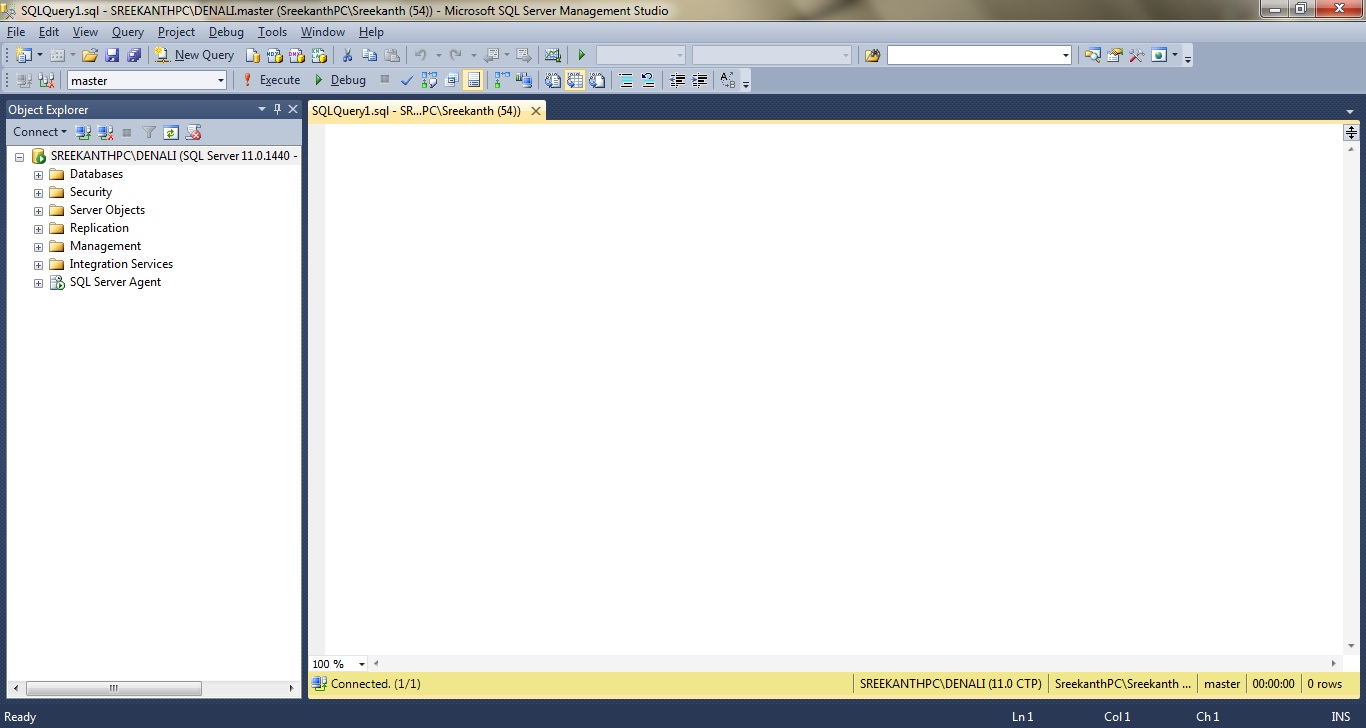The height and width of the screenshot is (728, 1366).
Task: Toggle the Results to Grid button
Action: 574,80
